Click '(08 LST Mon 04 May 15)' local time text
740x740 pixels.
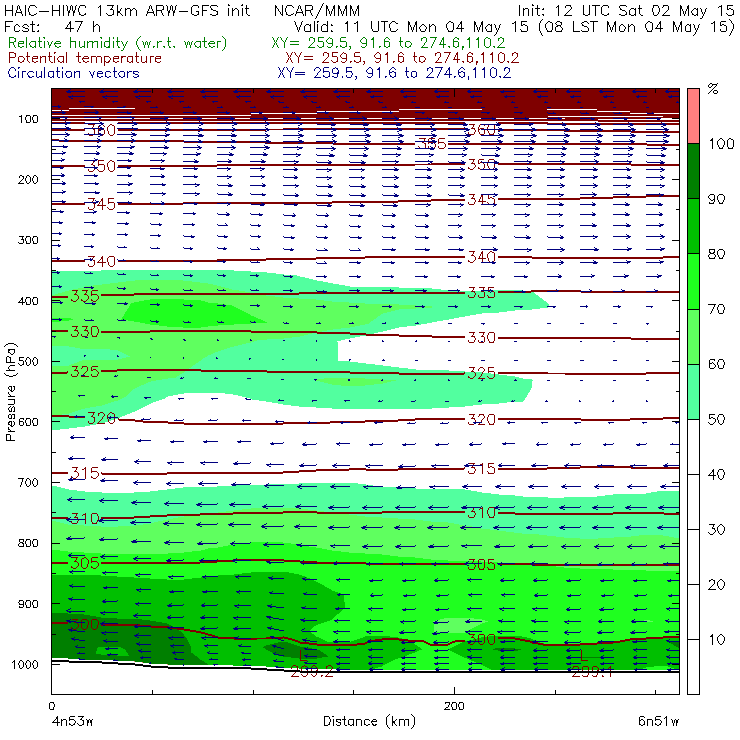click(637, 26)
